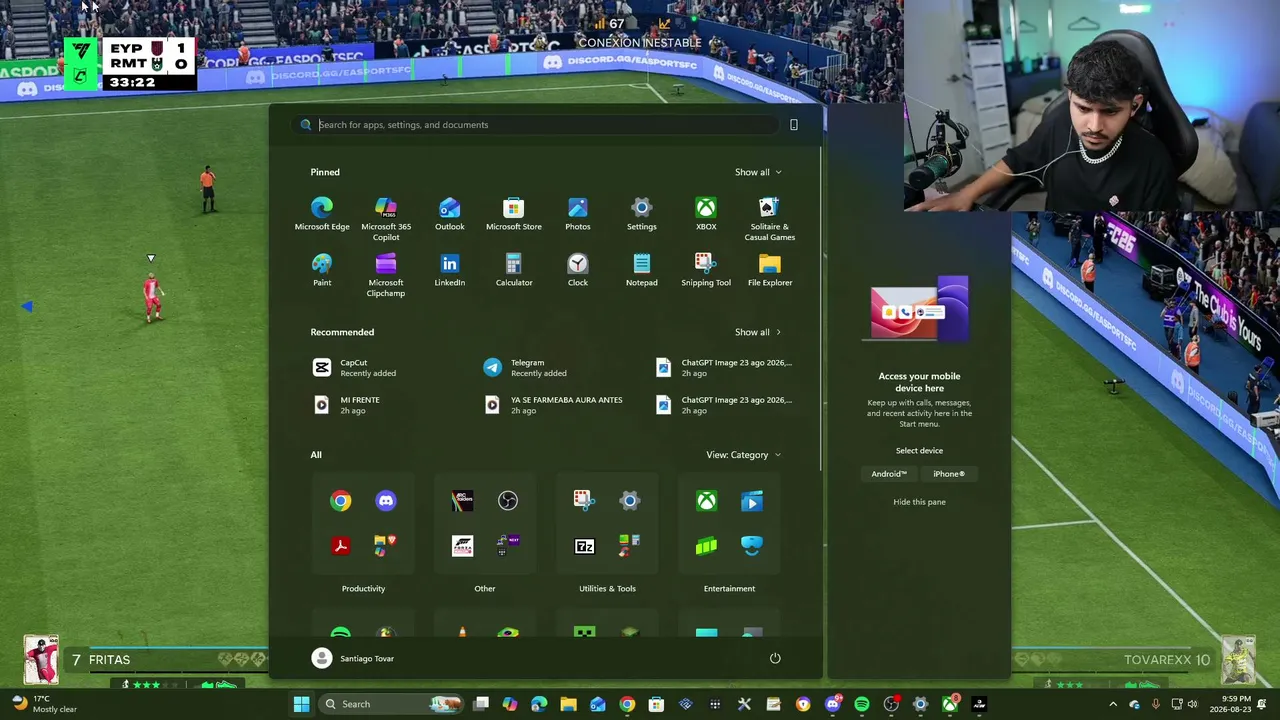Select iPhone as mobile device

pos(949,474)
